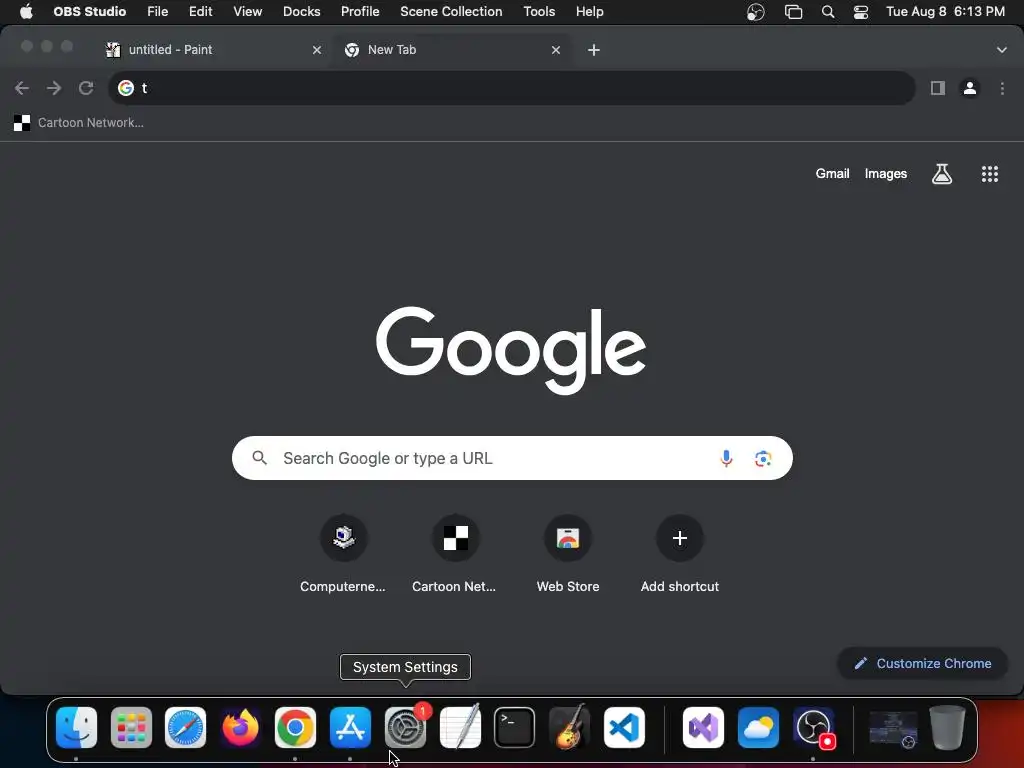Open the cloud weather app in dock
Image resolution: width=1024 pixels, height=768 pixels.
pyautogui.click(x=758, y=727)
